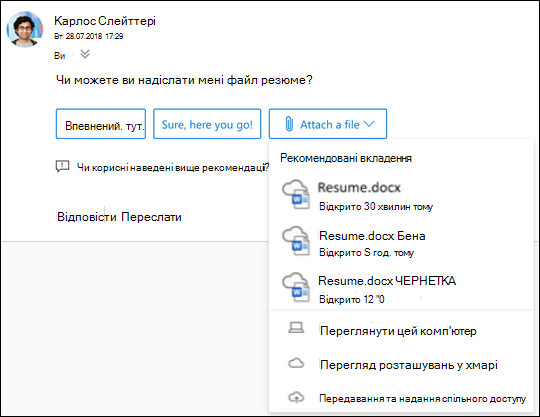Click the laptop icon for browsing this computer
Viewport: 540px width, 417px height.
tap(296, 328)
